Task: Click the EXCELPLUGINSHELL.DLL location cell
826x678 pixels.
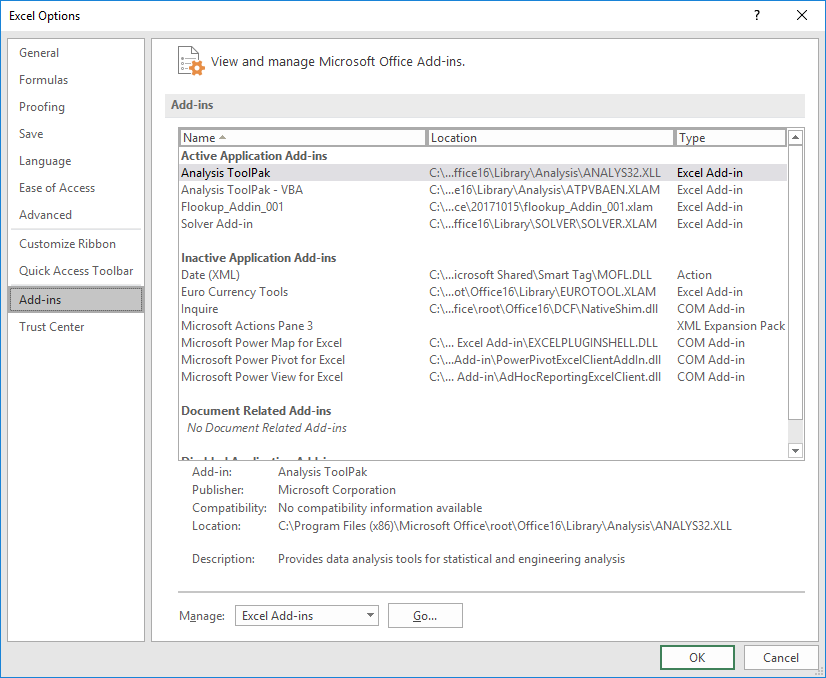Action: tap(544, 343)
